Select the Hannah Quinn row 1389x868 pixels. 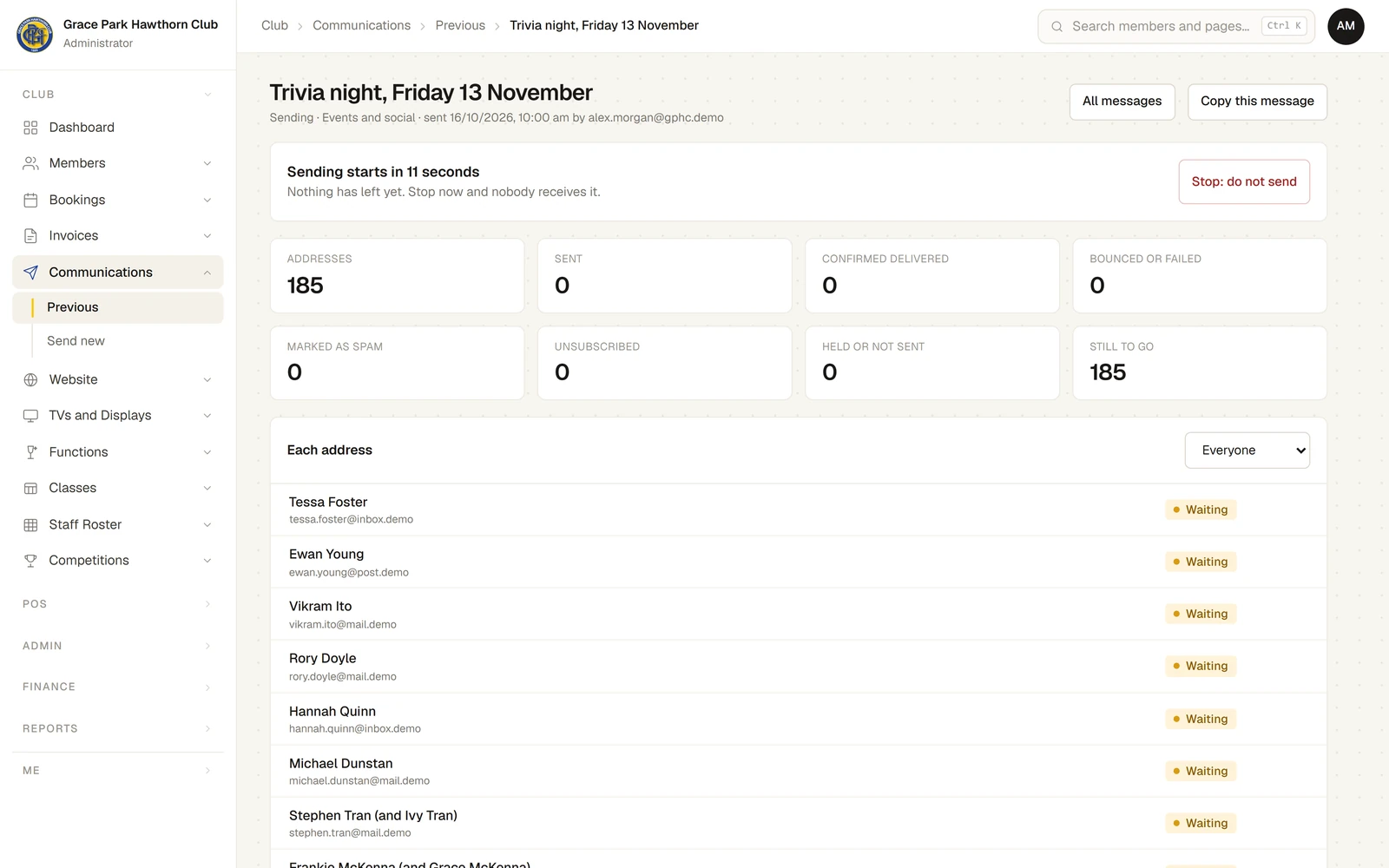pyautogui.click(x=799, y=719)
